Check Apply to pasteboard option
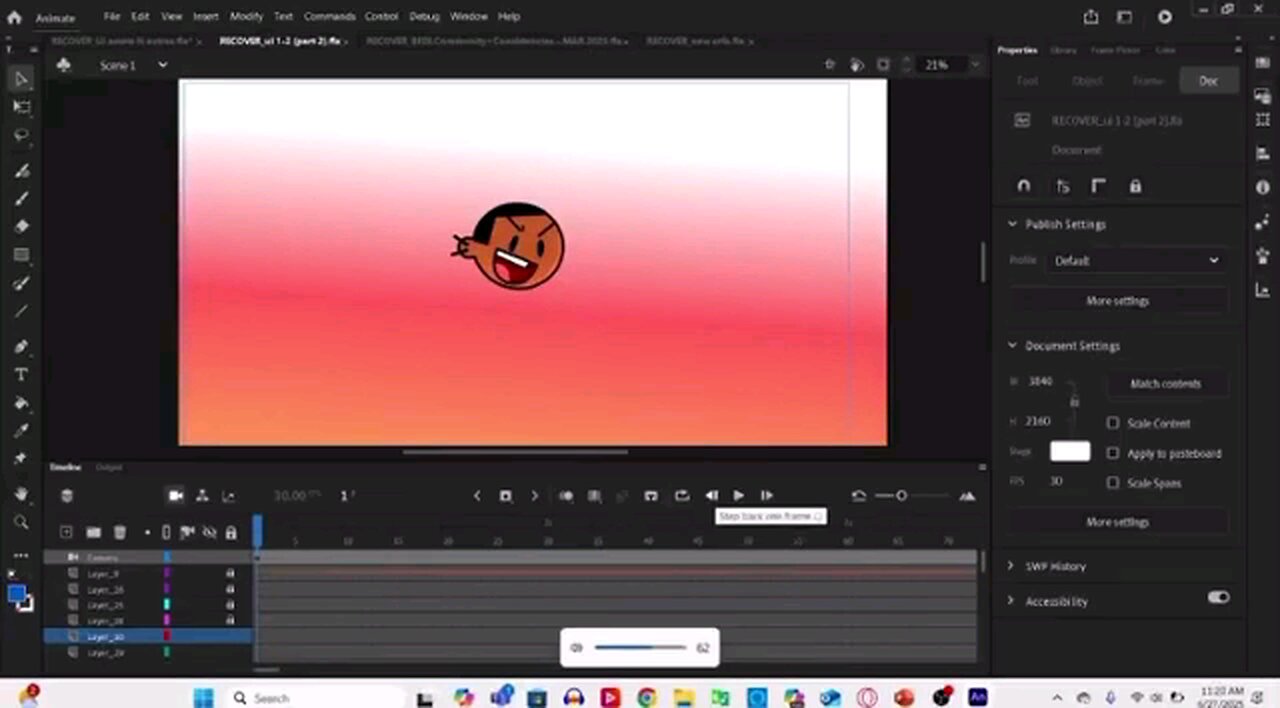1280x708 pixels. pyautogui.click(x=1112, y=453)
